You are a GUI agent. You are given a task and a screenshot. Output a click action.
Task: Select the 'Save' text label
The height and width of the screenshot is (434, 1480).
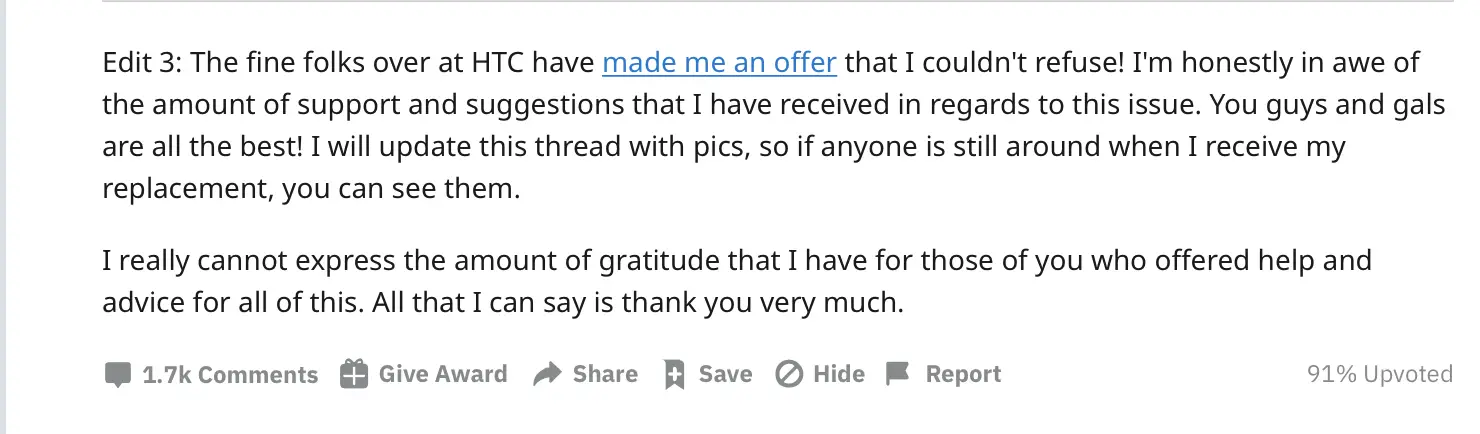pyautogui.click(x=725, y=374)
